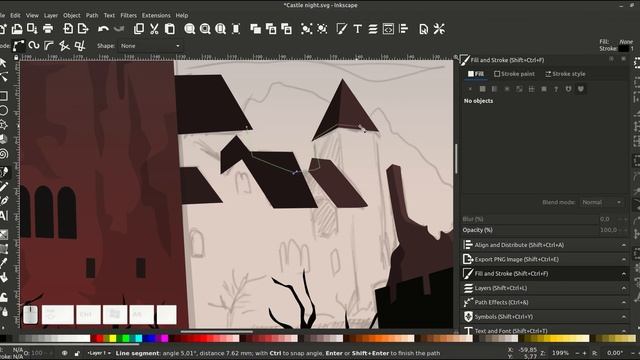The image size is (640, 360).
Task: Cut selection with the scissors icon
Action: [154, 29]
